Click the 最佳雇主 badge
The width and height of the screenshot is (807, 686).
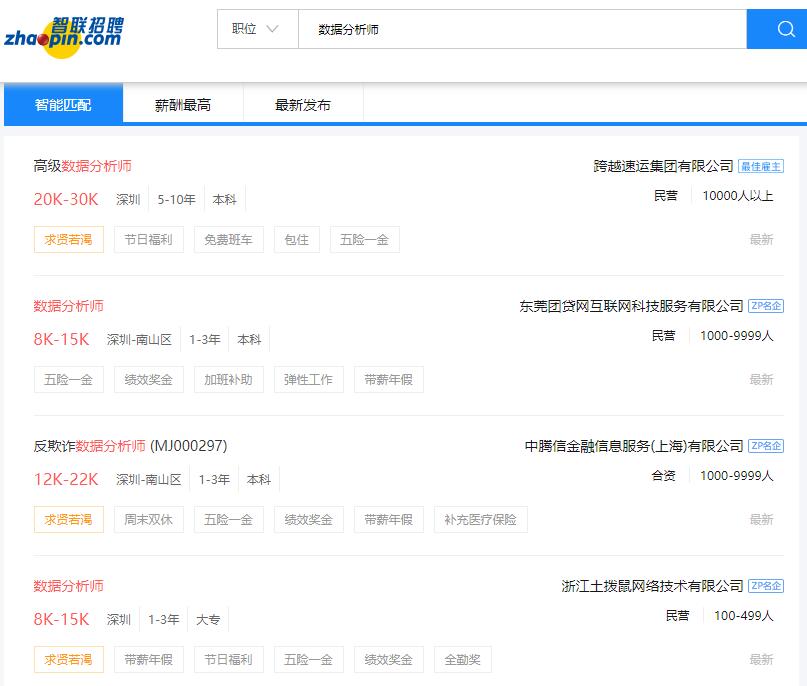click(x=761, y=166)
